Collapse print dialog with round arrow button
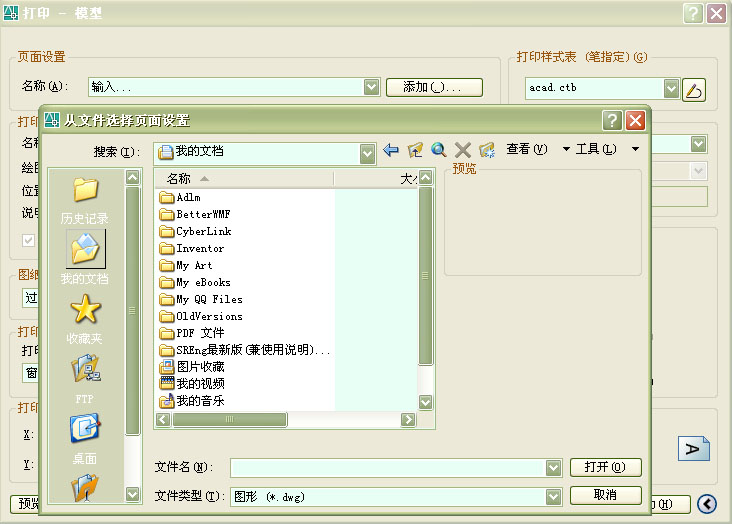 [x=707, y=504]
